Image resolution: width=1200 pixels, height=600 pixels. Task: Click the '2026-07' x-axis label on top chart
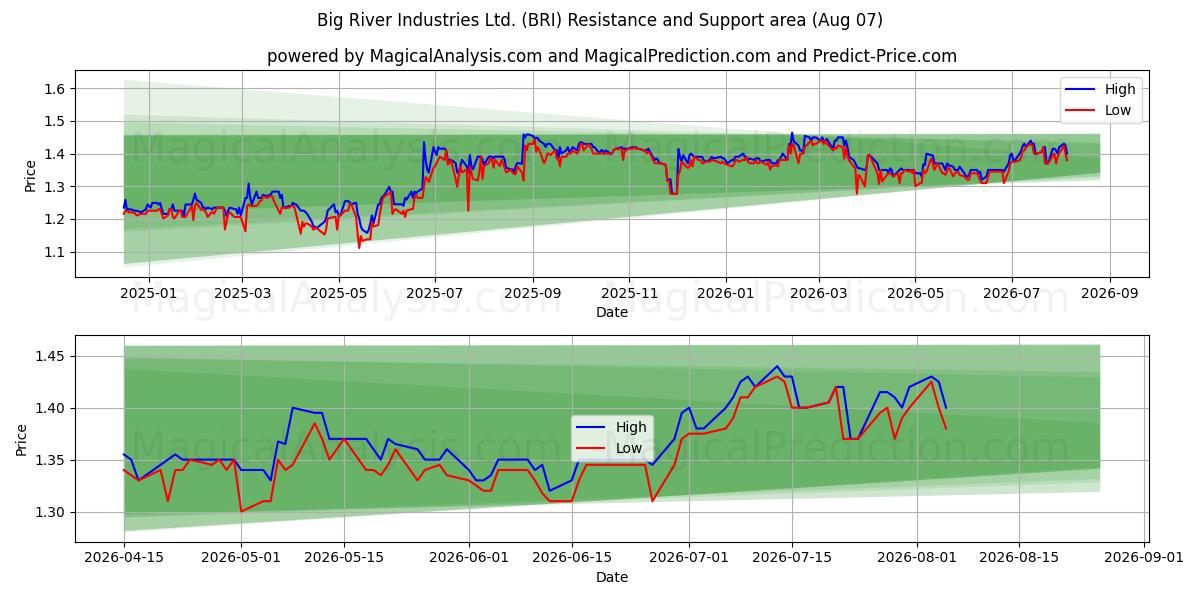(x=1012, y=293)
